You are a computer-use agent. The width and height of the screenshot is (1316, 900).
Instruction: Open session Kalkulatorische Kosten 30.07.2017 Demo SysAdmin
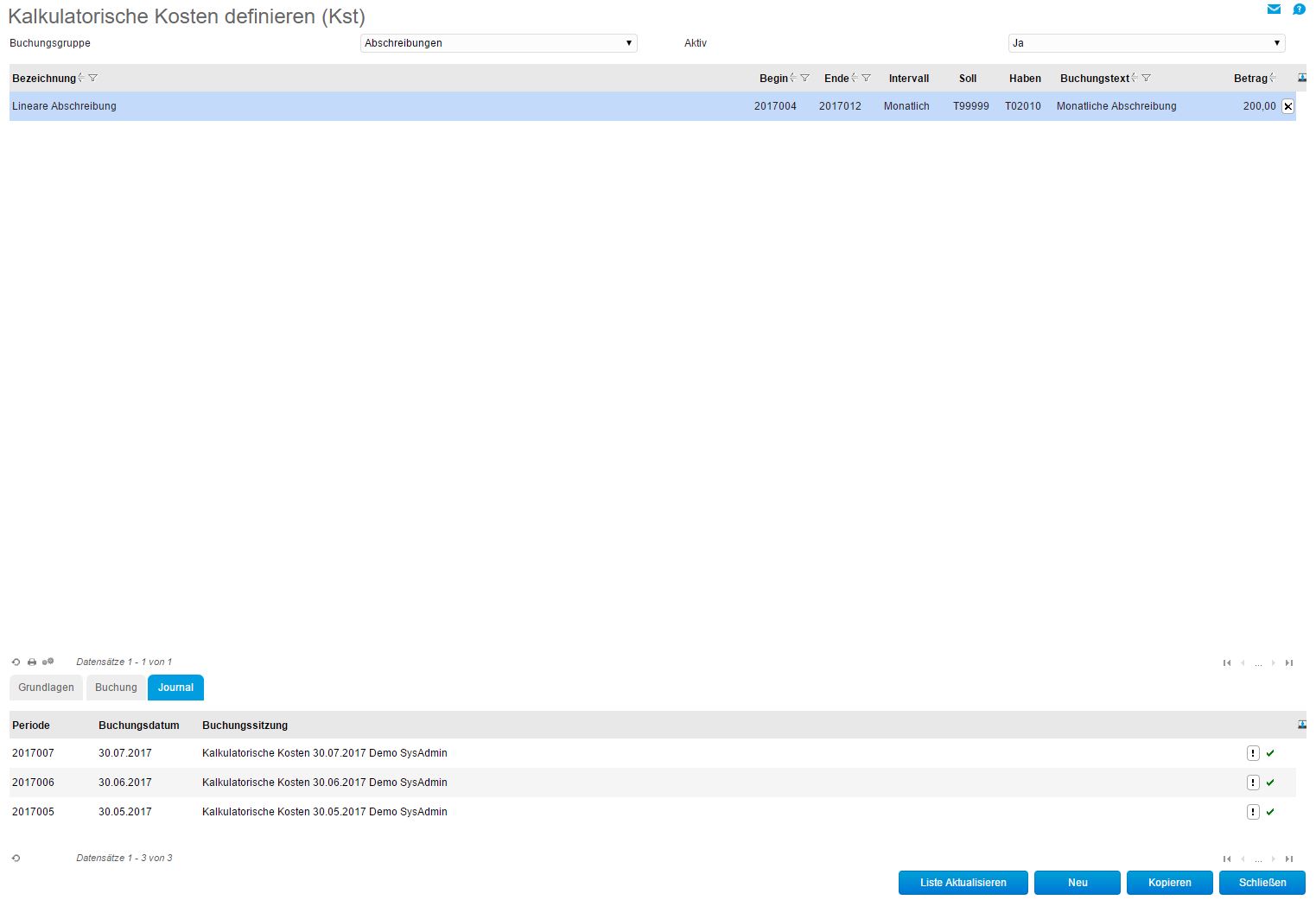pos(325,753)
